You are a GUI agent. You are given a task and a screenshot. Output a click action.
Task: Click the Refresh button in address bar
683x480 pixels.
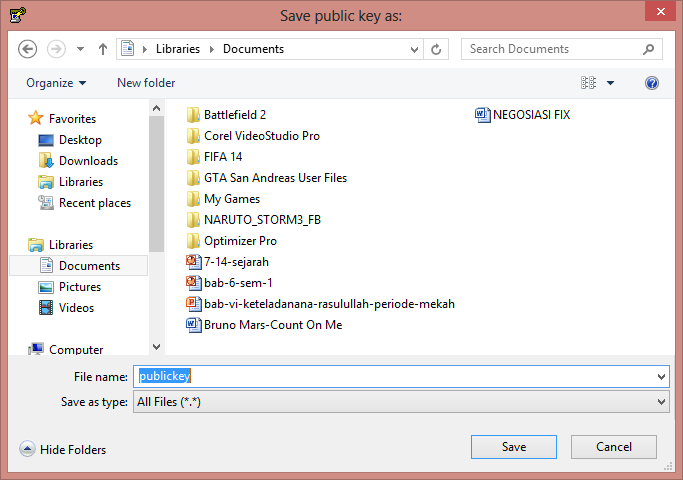tap(437, 49)
